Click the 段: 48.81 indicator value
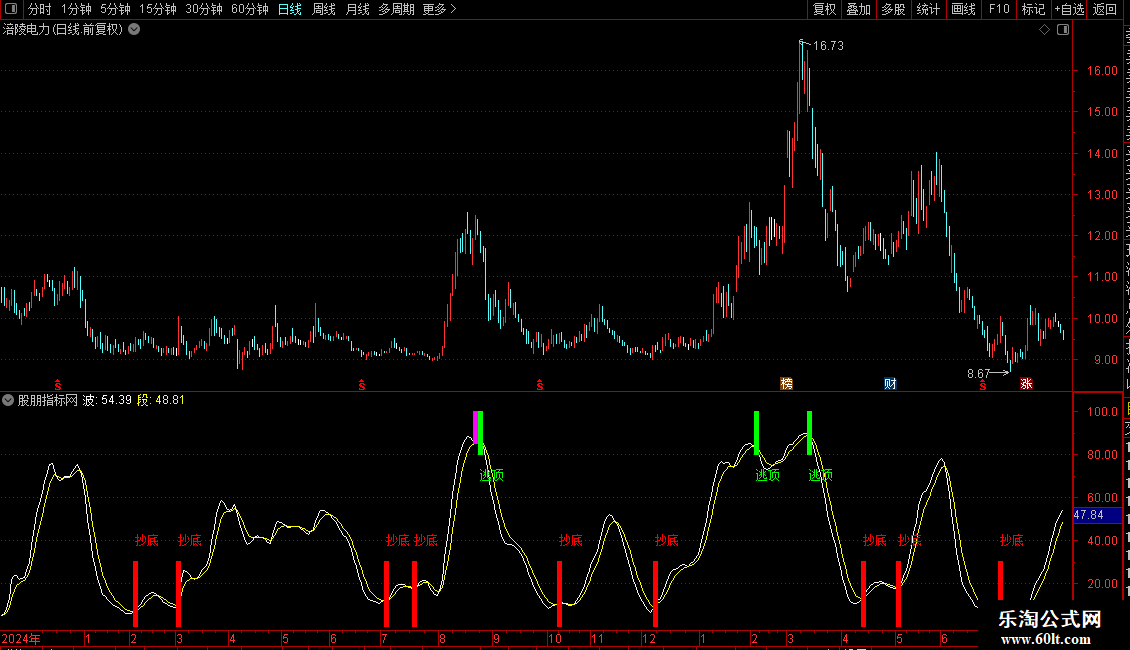The width and height of the screenshot is (1130, 650). pos(161,400)
